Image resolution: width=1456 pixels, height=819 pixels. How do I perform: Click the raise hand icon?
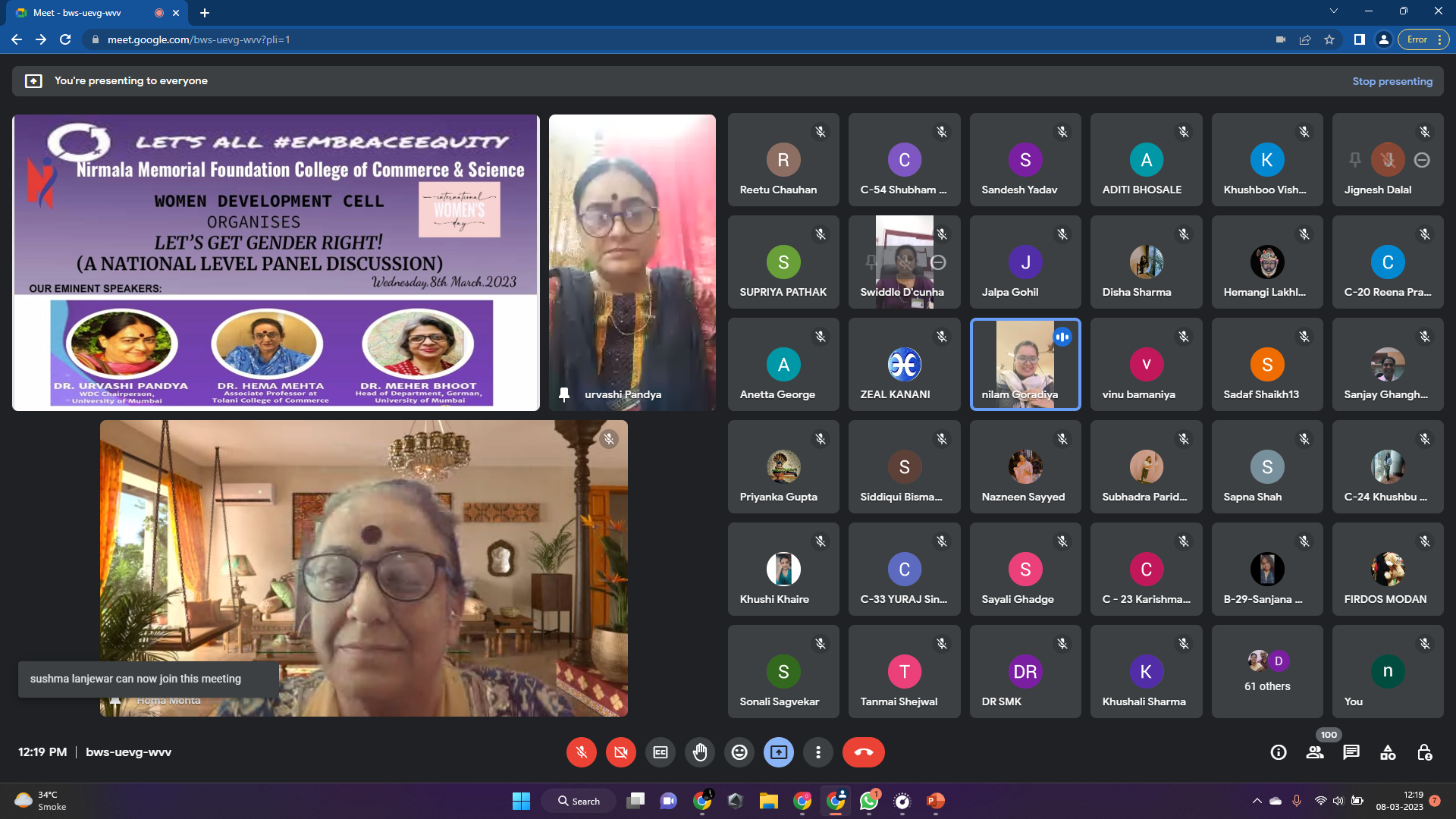pyautogui.click(x=700, y=752)
